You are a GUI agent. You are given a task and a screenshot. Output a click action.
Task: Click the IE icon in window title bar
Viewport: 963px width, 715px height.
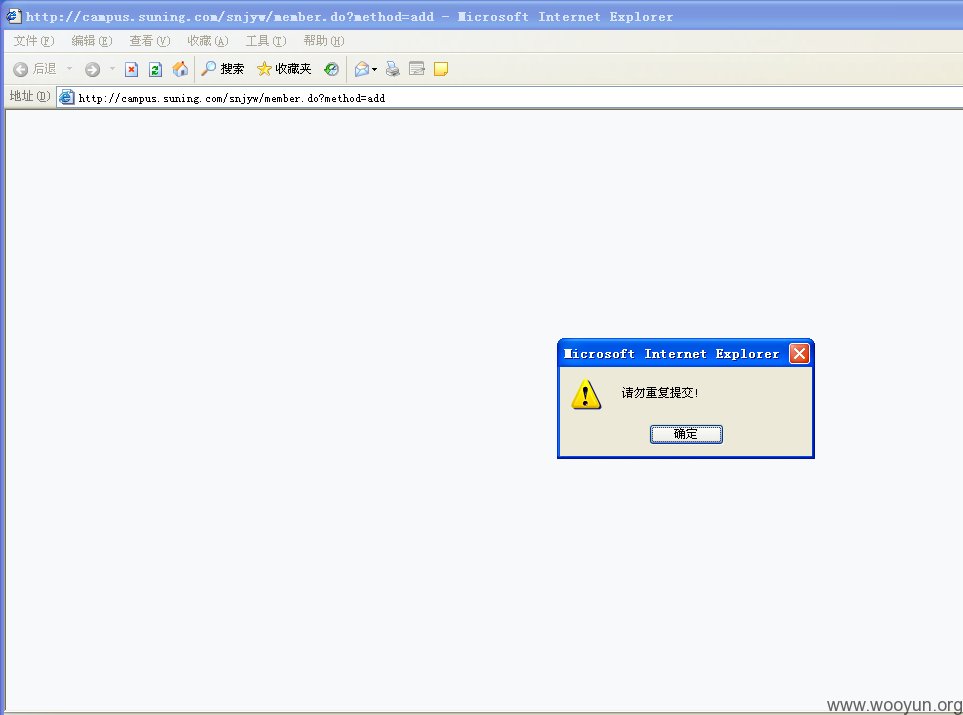13,16
